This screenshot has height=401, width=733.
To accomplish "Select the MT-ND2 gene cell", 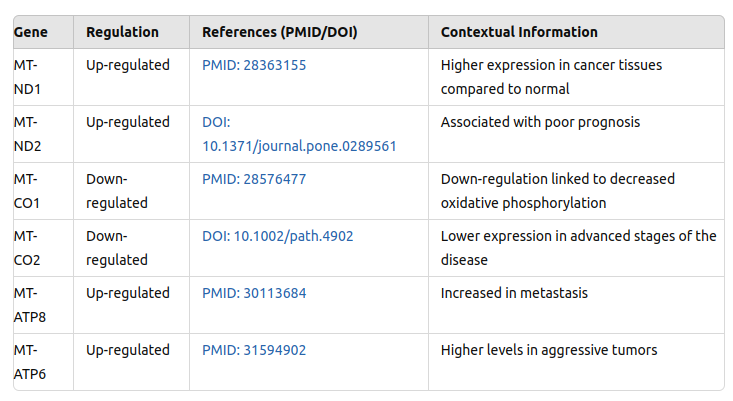I will (x=26, y=134).
